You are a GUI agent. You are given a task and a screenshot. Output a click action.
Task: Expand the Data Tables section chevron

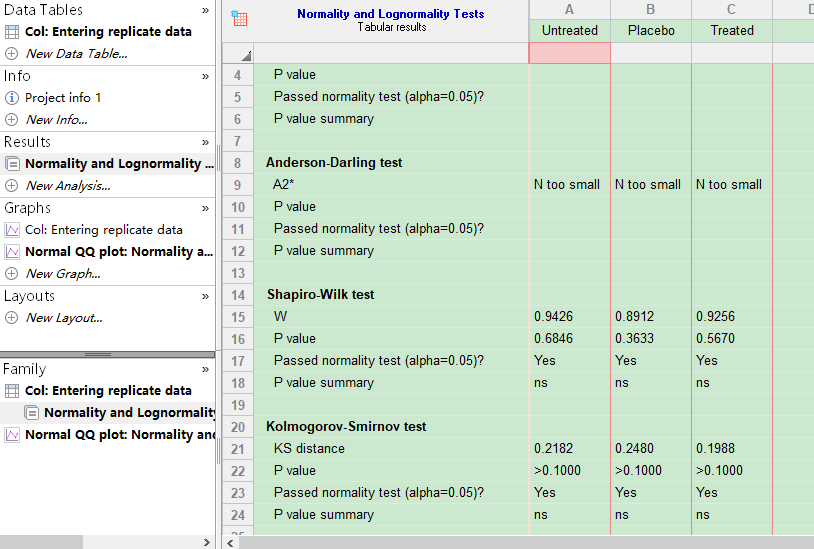pos(205,10)
